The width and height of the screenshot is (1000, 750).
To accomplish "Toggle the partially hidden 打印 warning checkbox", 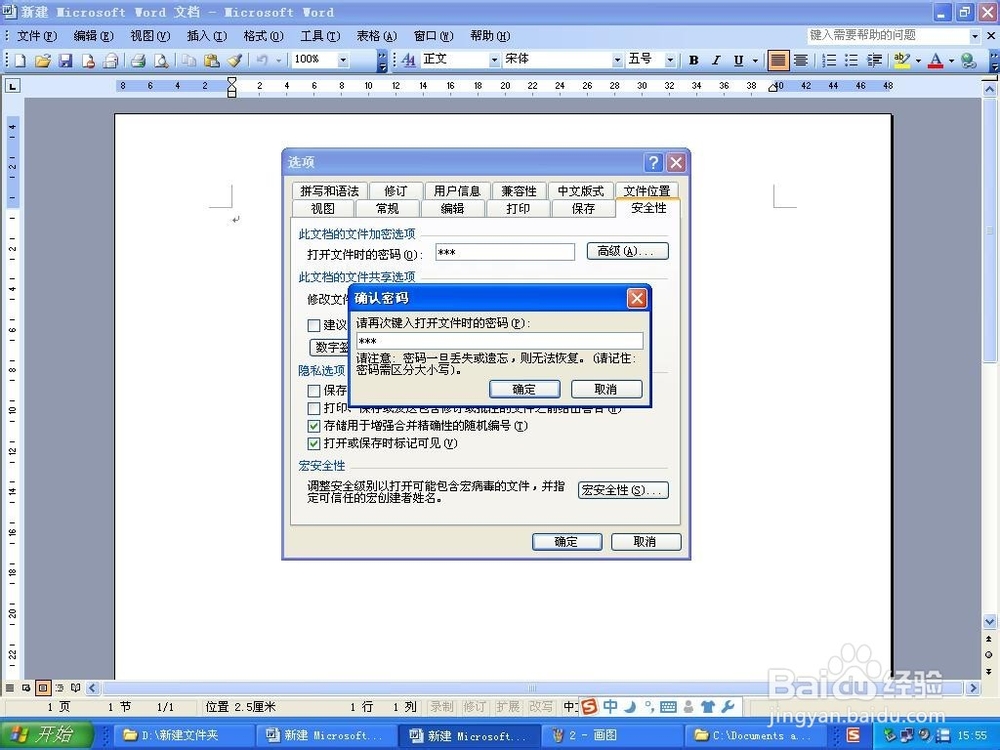I will tap(313, 408).
